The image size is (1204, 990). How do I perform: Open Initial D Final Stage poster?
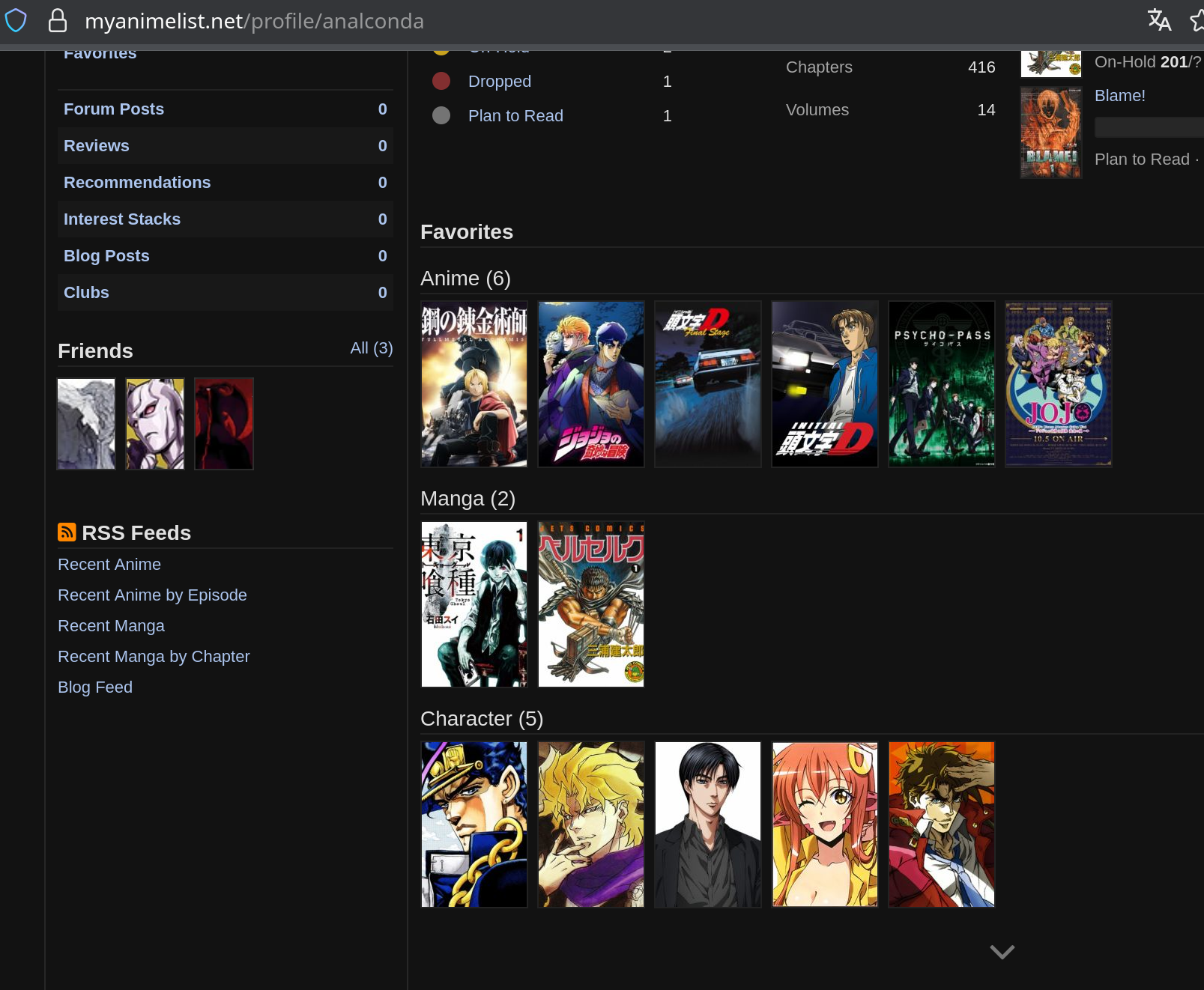[x=708, y=384]
